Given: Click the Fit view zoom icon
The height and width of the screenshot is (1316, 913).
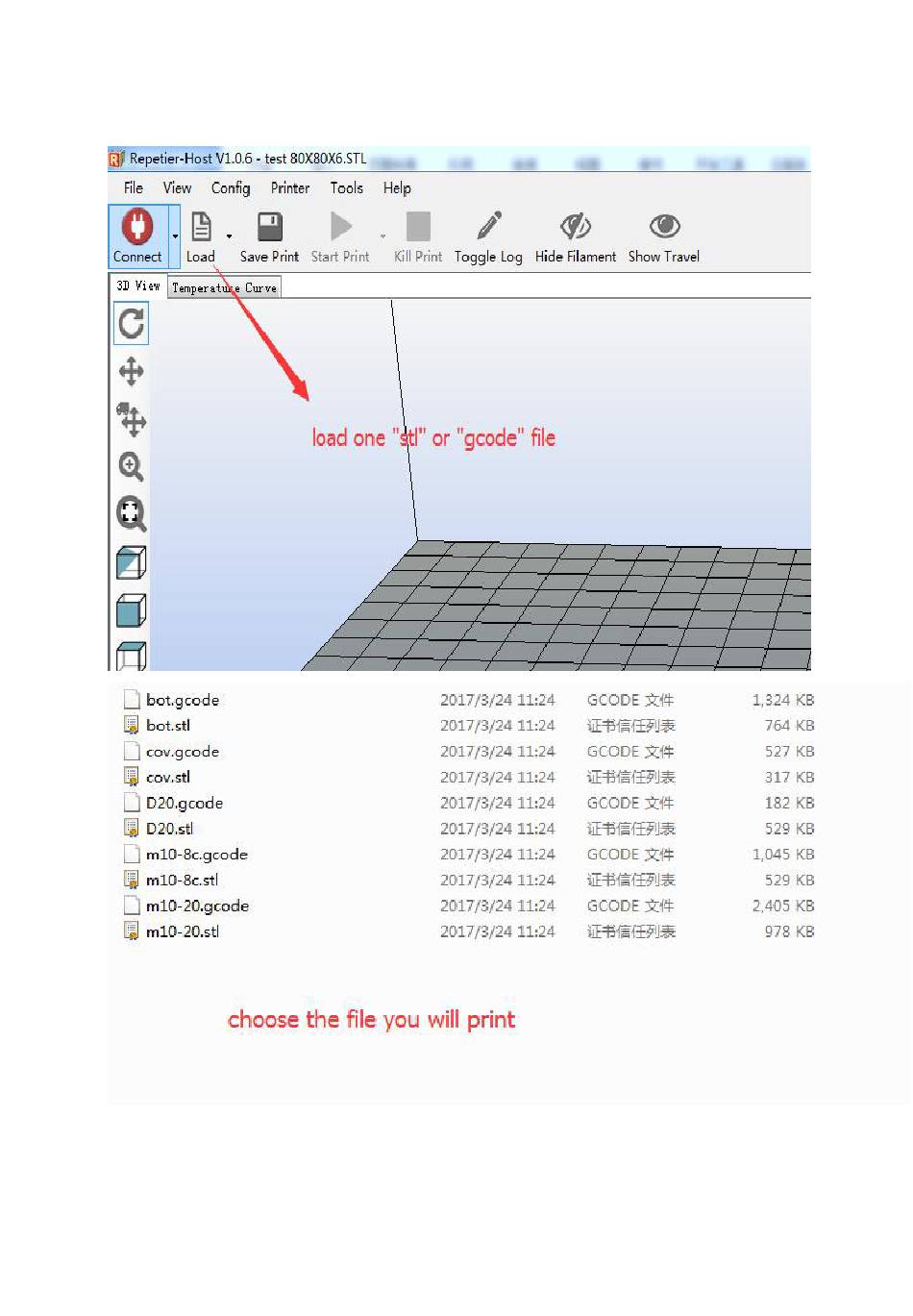Looking at the screenshot, I should (131, 513).
